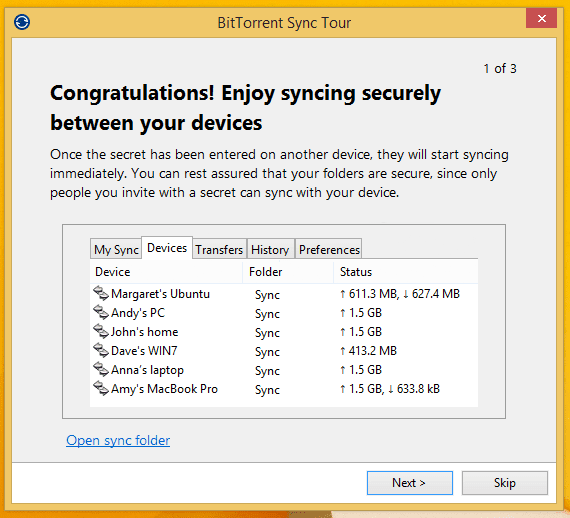Skip the tour with the Skip button
The height and width of the screenshot is (518, 570).
[505, 483]
